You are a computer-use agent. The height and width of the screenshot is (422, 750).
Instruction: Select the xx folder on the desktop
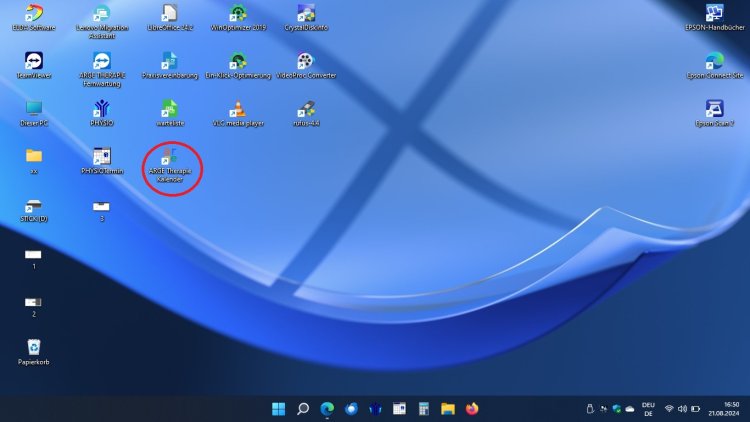pos(33,161)
